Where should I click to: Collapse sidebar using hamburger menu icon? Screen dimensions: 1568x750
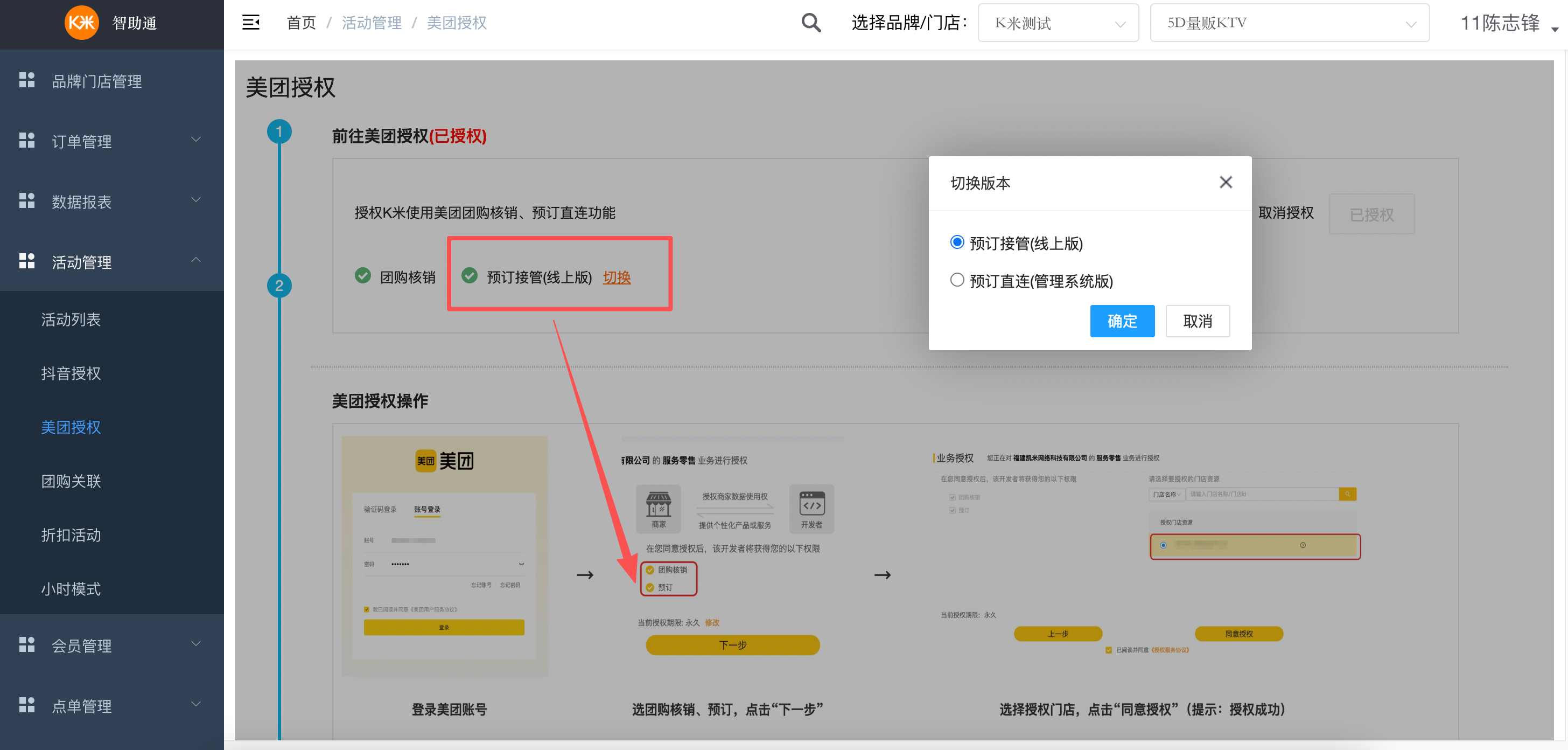point(251,23)
